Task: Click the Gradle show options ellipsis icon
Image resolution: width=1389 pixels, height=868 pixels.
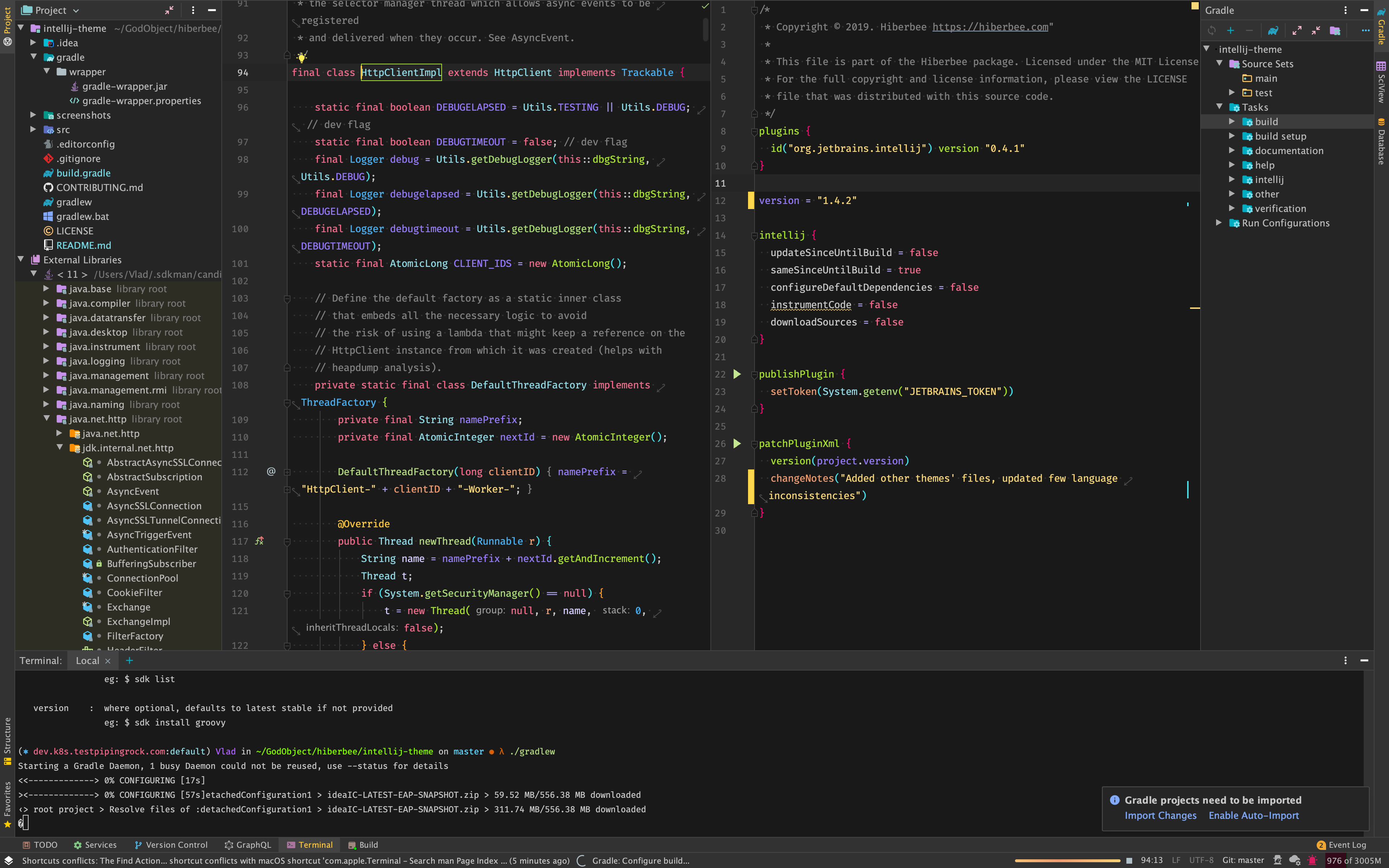Action: tap(1365, 30)
